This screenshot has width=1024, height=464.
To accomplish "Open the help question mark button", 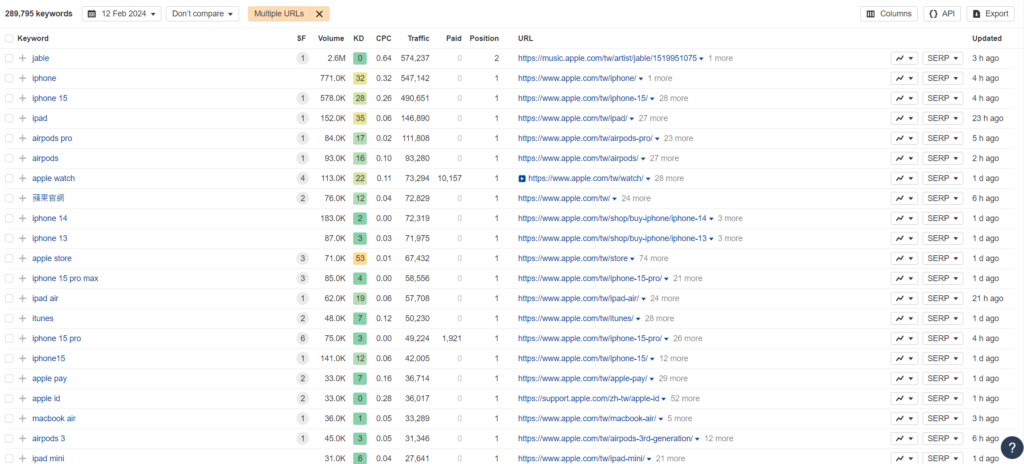I will click(x=1012, y=448).
